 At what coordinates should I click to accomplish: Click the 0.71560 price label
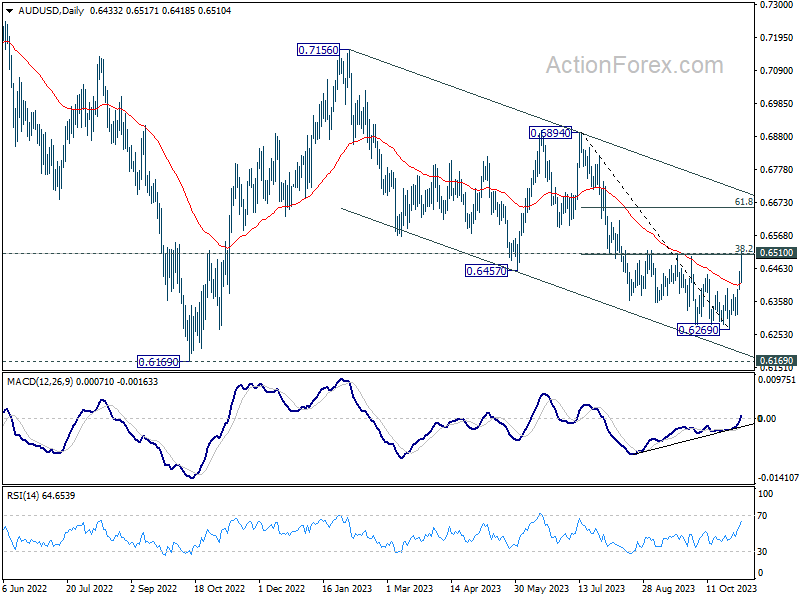pos(318,50)
